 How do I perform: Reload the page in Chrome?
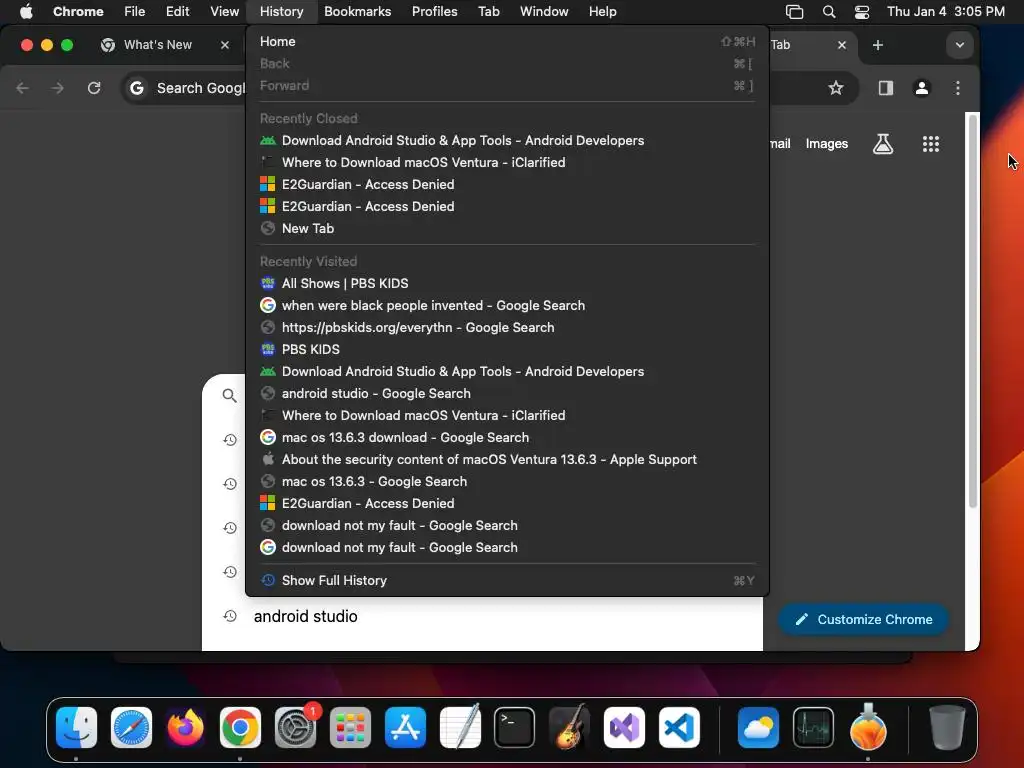pyautogui.click(x=94, y=88)
